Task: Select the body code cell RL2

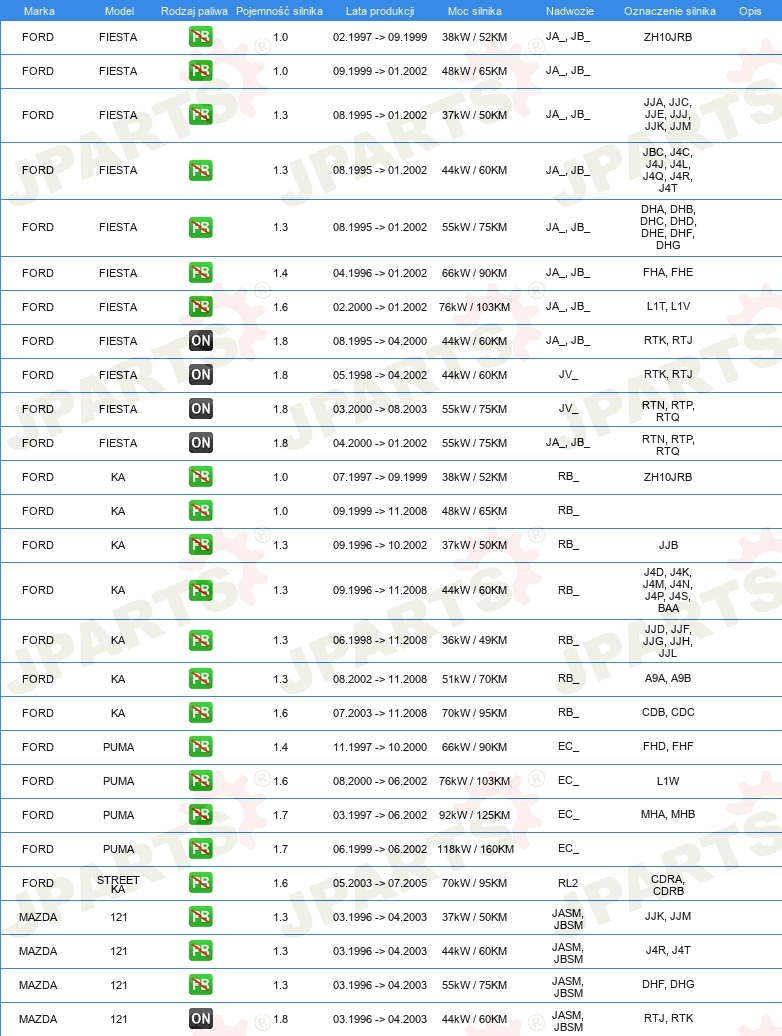Action: click(568, 883)
